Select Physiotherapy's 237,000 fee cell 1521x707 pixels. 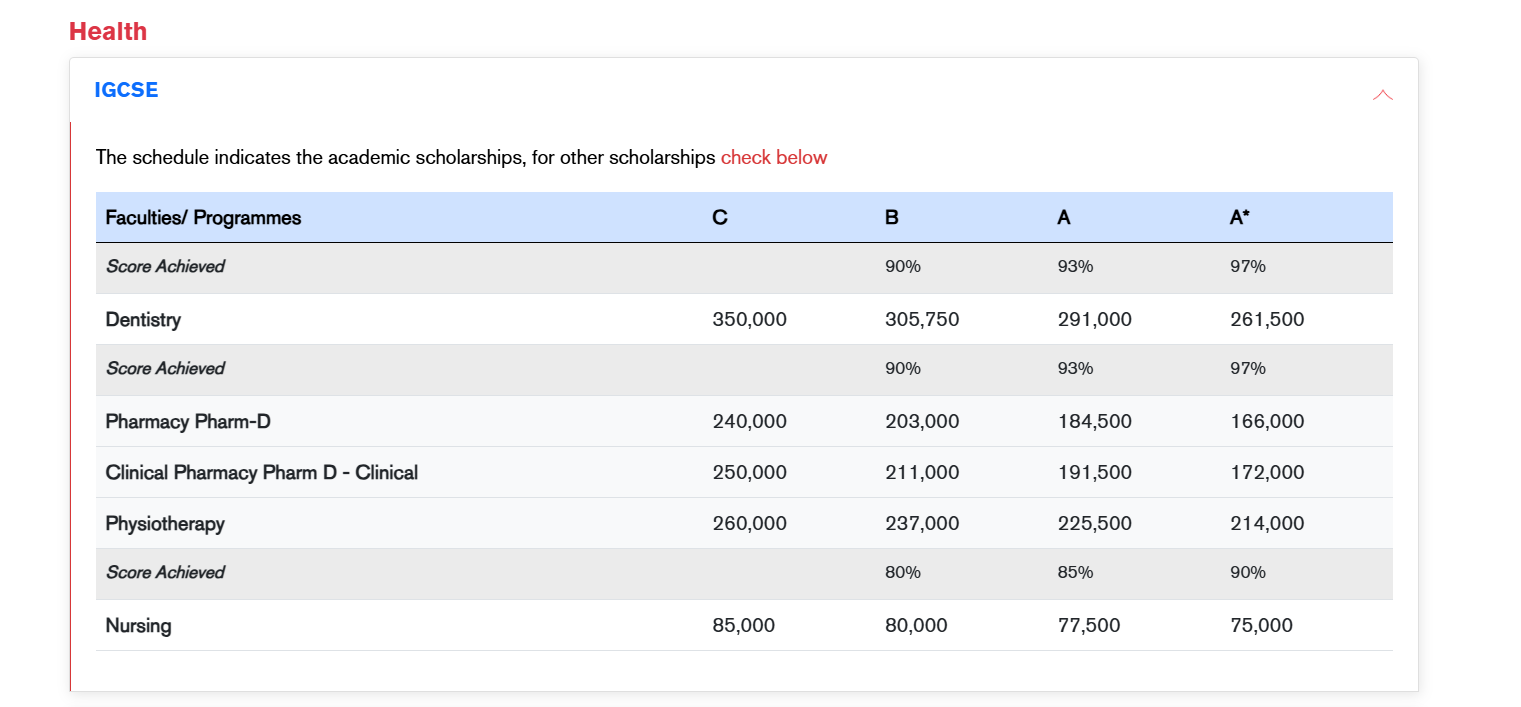(921, 524)
